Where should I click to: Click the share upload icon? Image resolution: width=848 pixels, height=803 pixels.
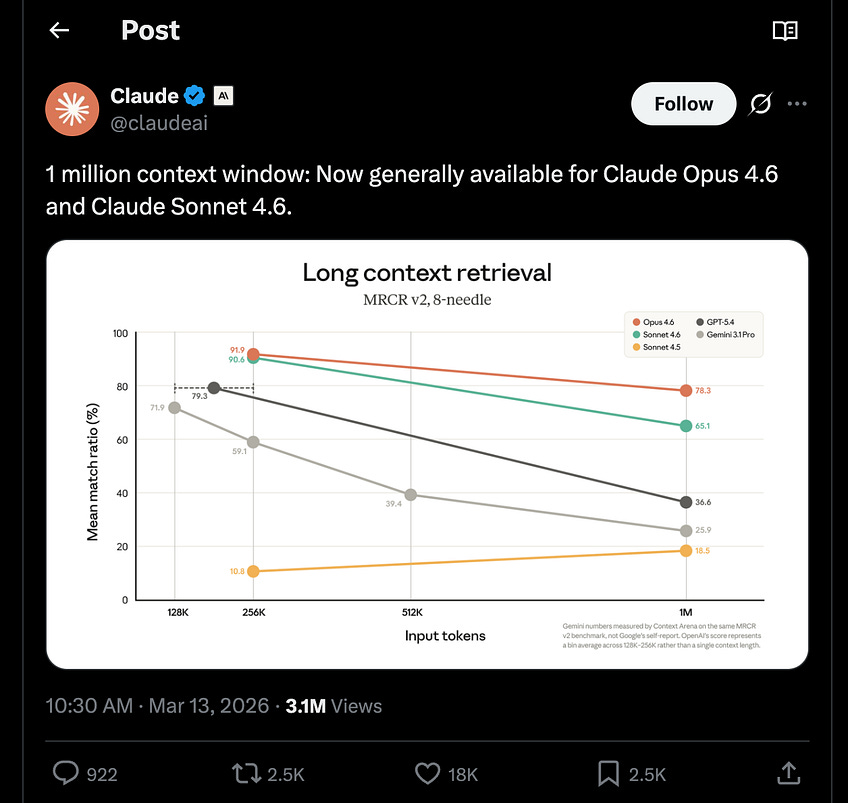[787, 773]
